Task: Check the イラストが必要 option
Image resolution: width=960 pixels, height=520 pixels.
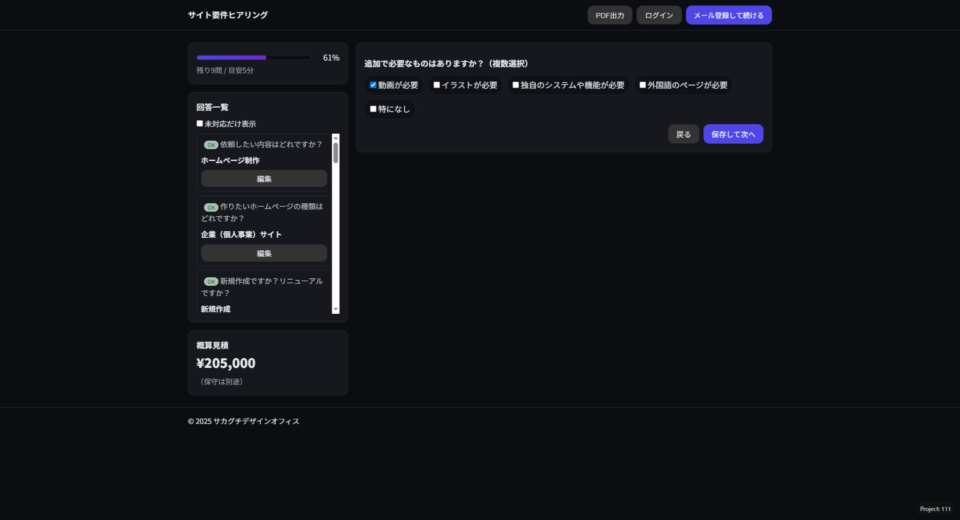Action: click(x=437, y=85)
